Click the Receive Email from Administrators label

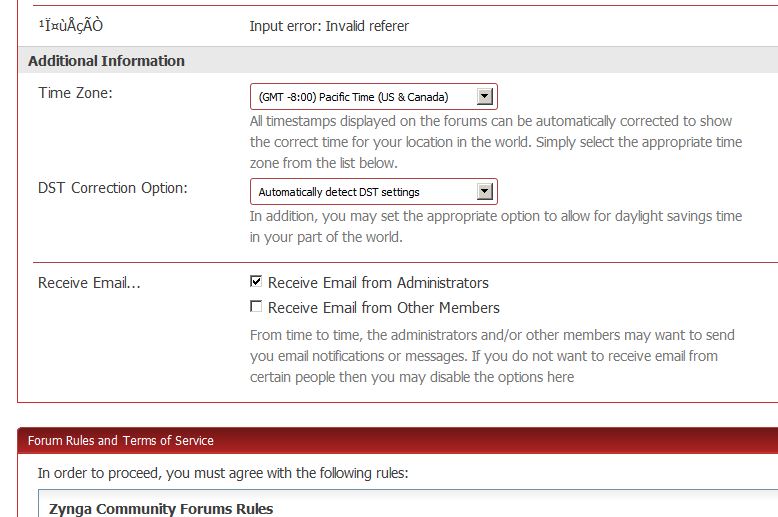click(378, 283)
